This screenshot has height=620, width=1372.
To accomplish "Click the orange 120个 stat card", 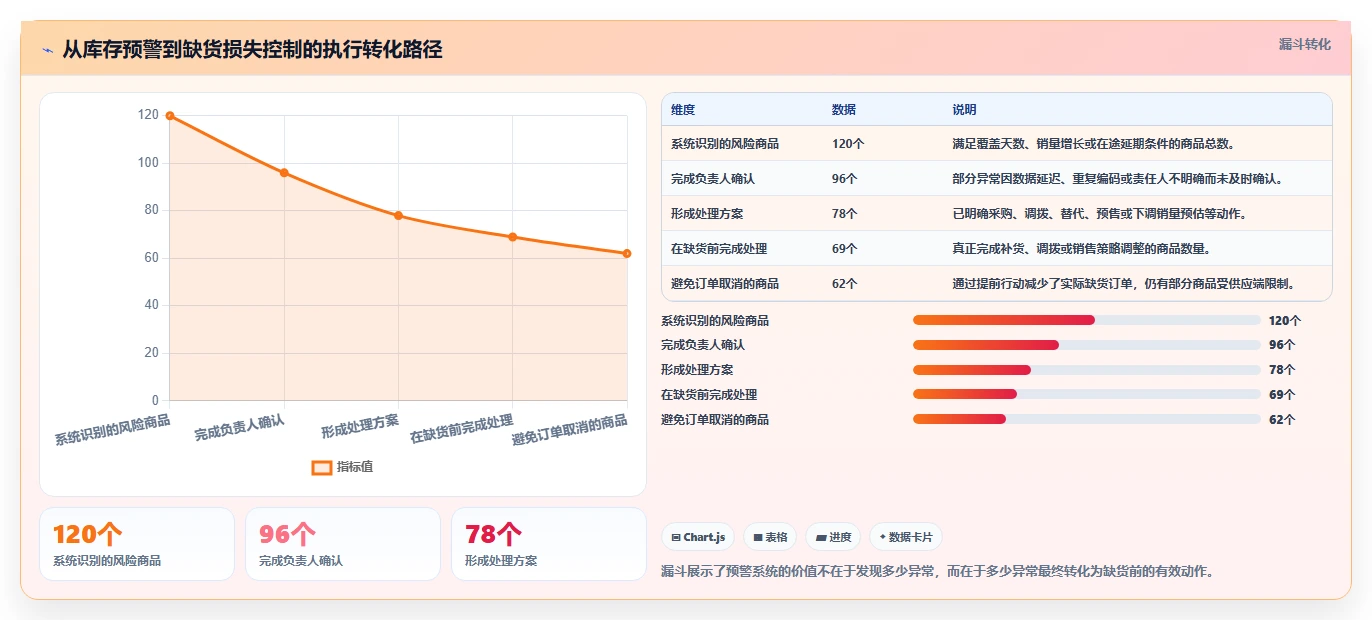I will pyautogui.click(x=137, y=544).
